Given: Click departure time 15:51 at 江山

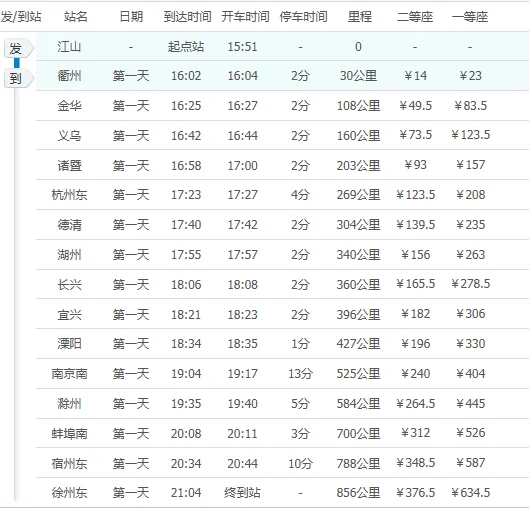Looking at the screenshot, I should click(x=243, y=47).
